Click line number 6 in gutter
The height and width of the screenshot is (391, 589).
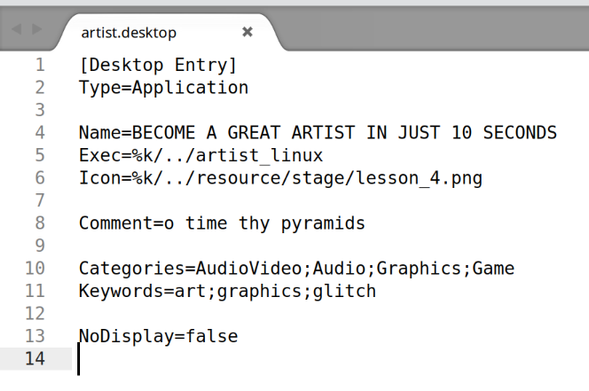click(x=40, y=178)
